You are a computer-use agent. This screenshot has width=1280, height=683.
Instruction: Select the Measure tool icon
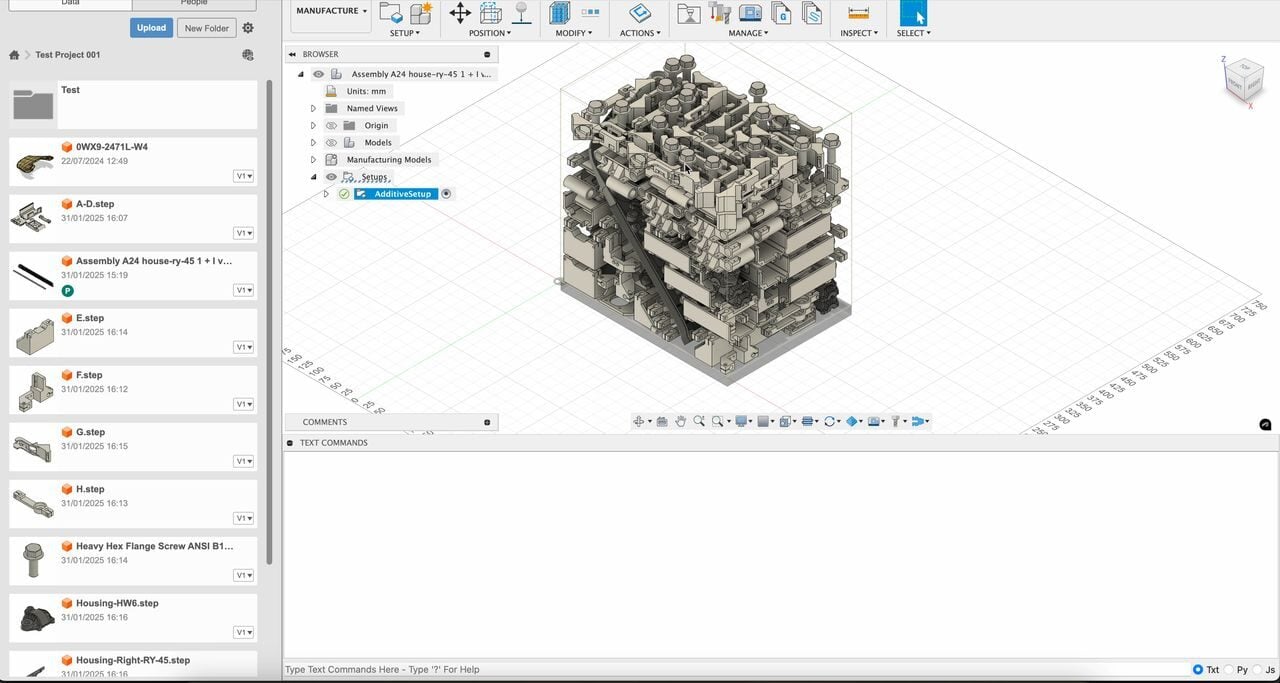pos(858,13)
